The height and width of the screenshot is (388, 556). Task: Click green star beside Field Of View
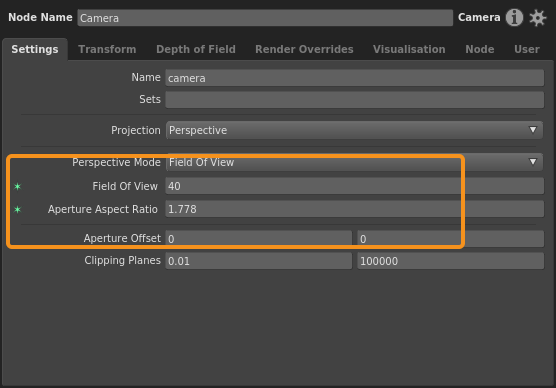click(17, 187)
